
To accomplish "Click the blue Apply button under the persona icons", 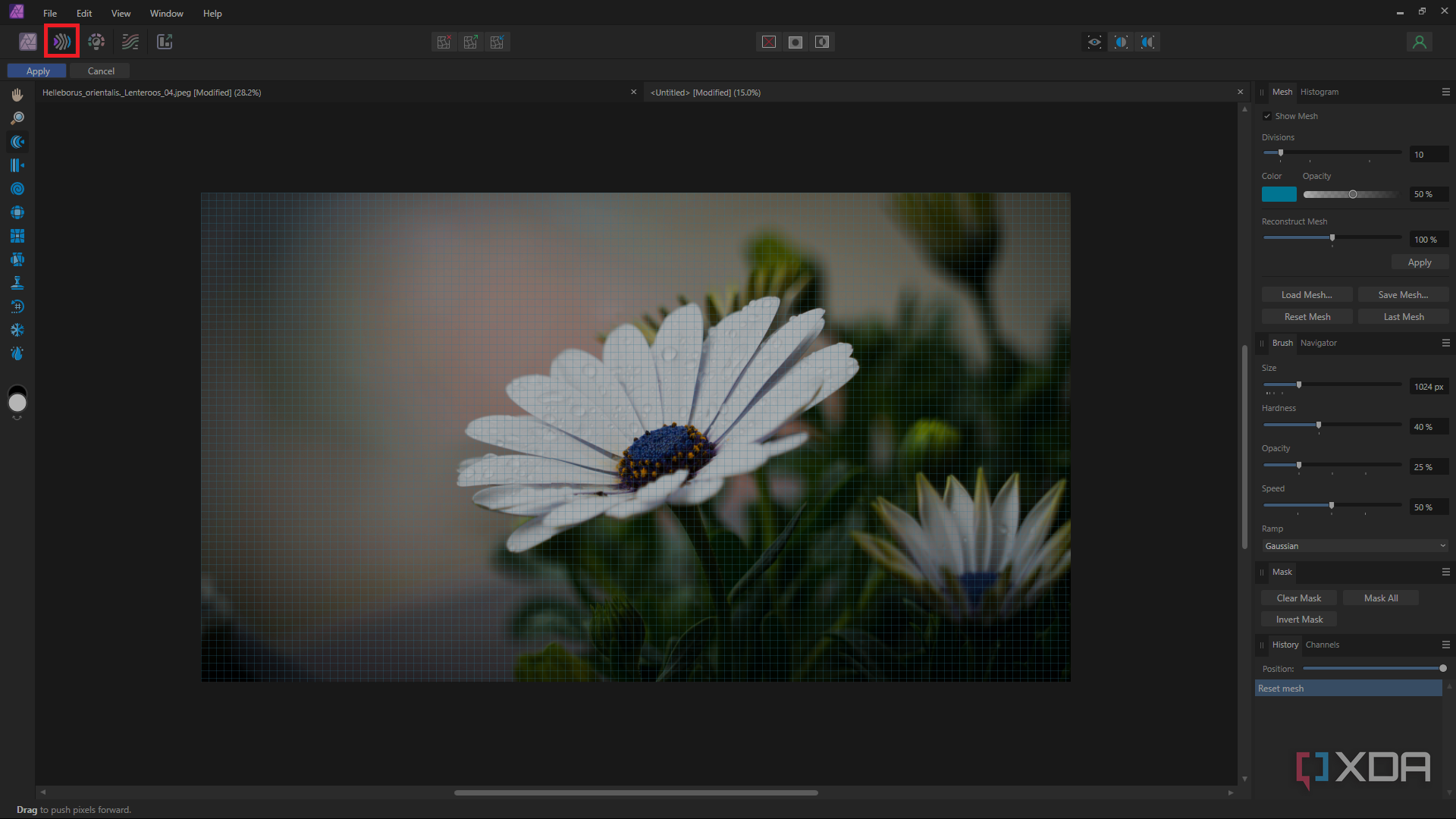I will point(37,71).
